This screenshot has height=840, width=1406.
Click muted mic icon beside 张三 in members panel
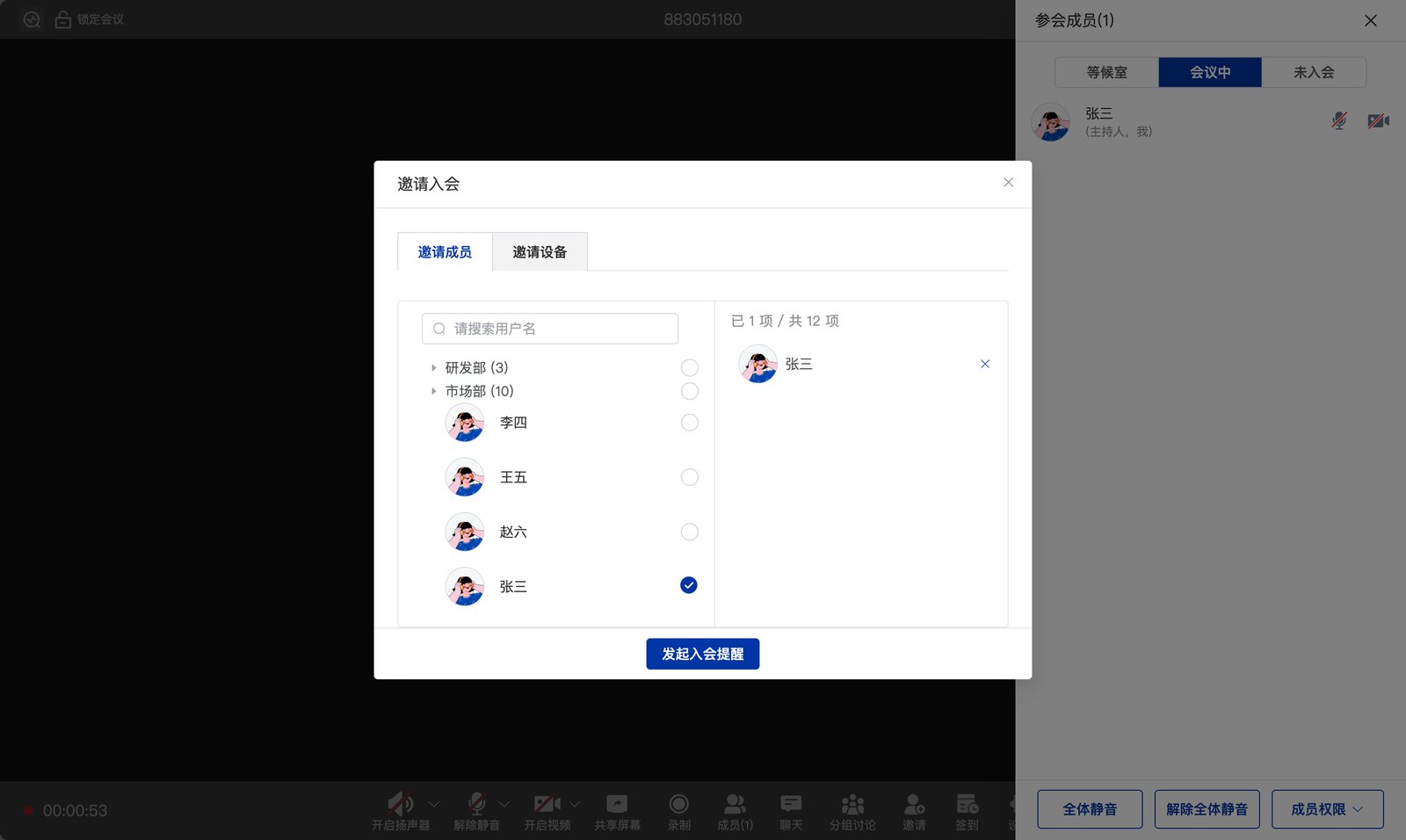[x=1339, y=120]
